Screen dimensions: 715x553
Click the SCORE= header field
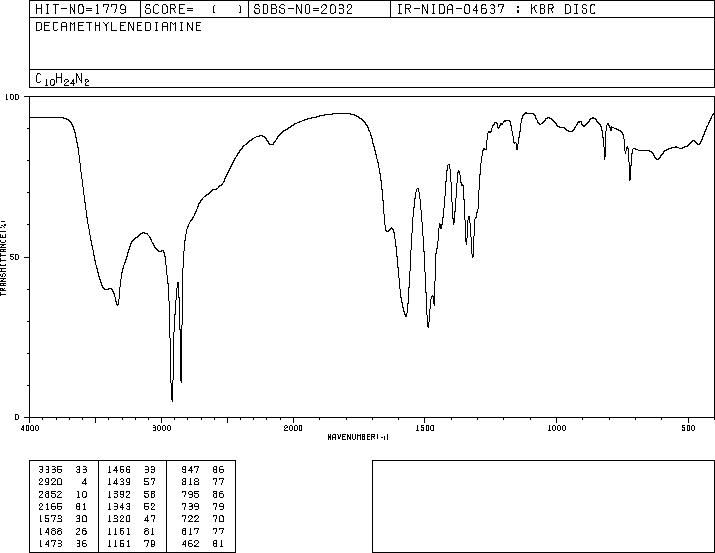(x=194, y=9)
